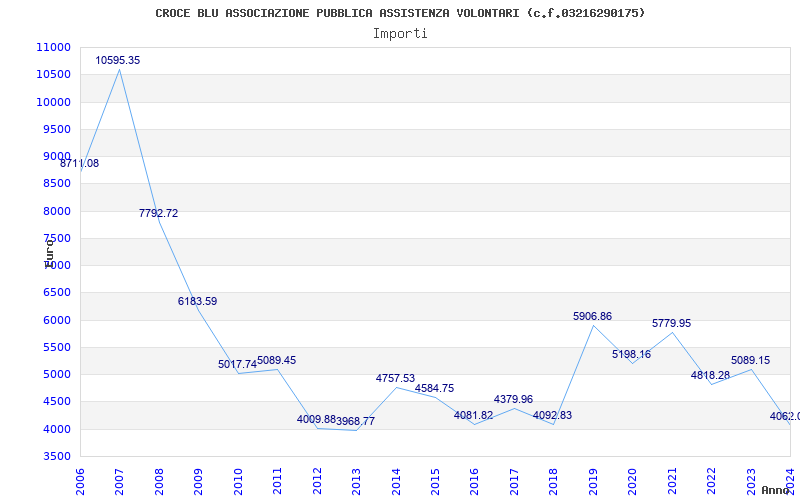
Task: Click the 2014 year axis label
Action: tap(396, 482)
